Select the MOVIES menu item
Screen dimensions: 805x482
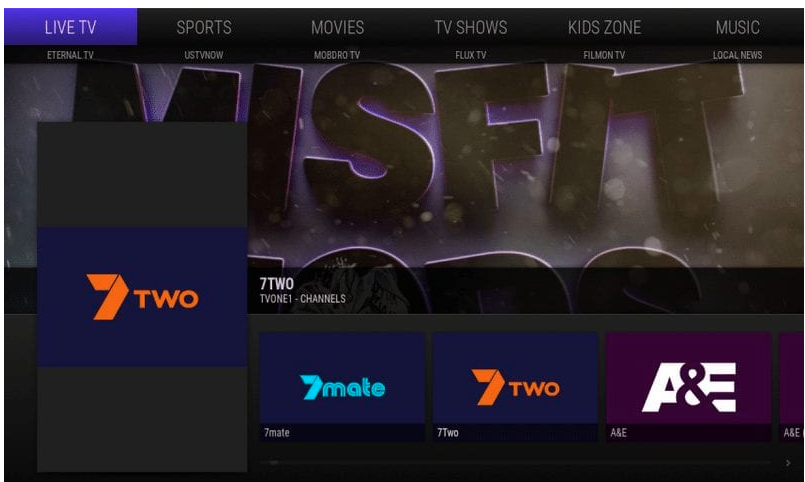337,27
